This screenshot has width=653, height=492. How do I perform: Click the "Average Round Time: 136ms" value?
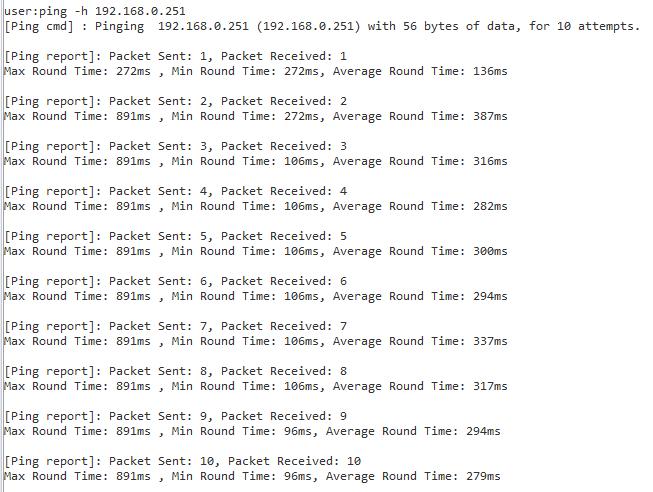(x=420, y=71)
